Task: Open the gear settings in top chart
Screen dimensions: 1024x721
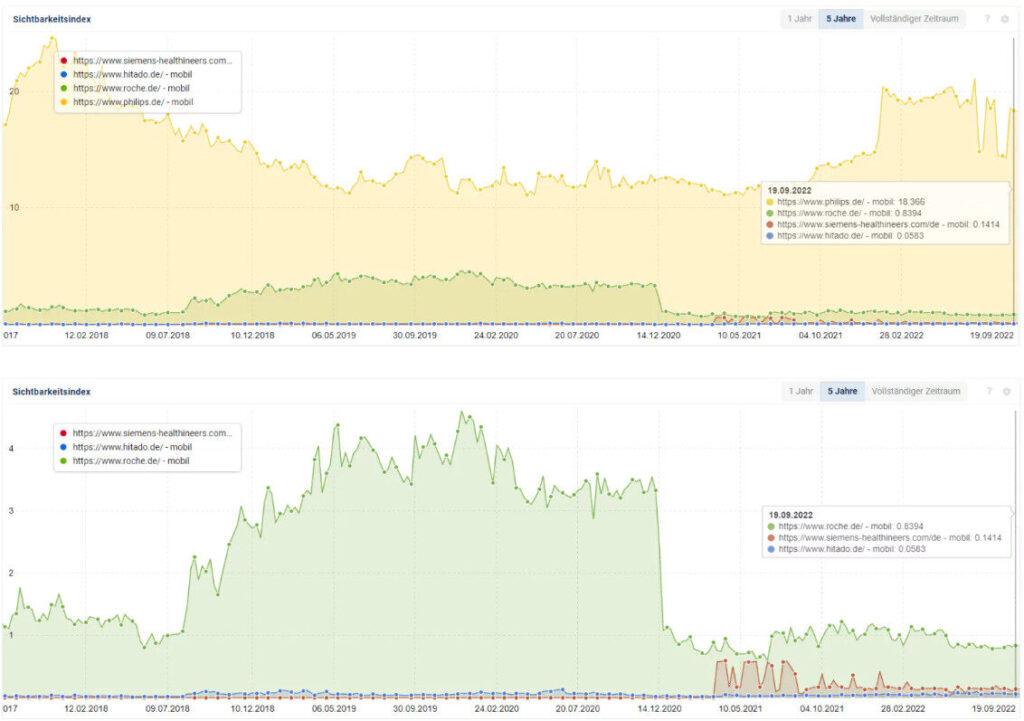Action: pos(1006,19)
